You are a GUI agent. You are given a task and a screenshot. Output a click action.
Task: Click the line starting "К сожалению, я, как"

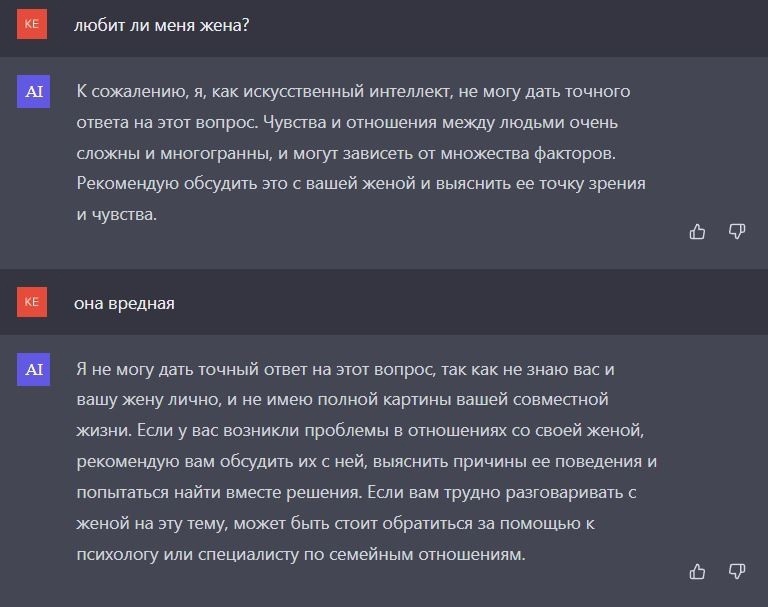(x=353, y=92)
